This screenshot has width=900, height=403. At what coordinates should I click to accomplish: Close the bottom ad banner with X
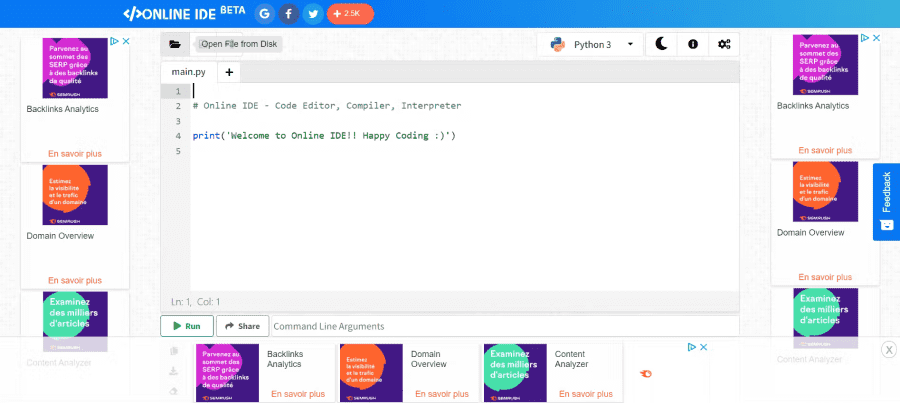click(889, 349)
